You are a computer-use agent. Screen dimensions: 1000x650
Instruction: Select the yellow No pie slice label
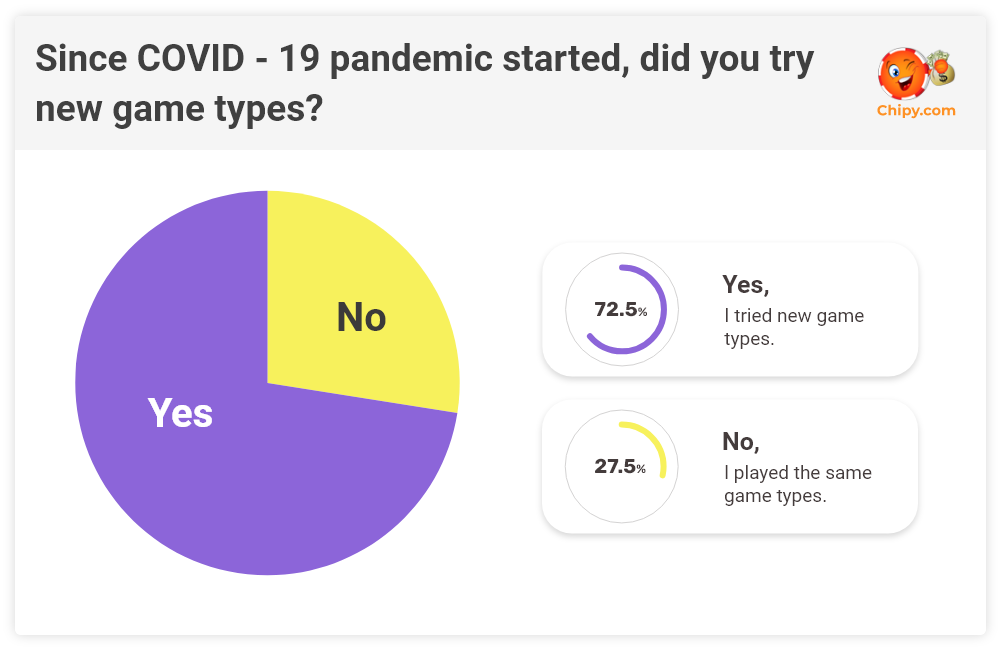[x=361, y=317]
